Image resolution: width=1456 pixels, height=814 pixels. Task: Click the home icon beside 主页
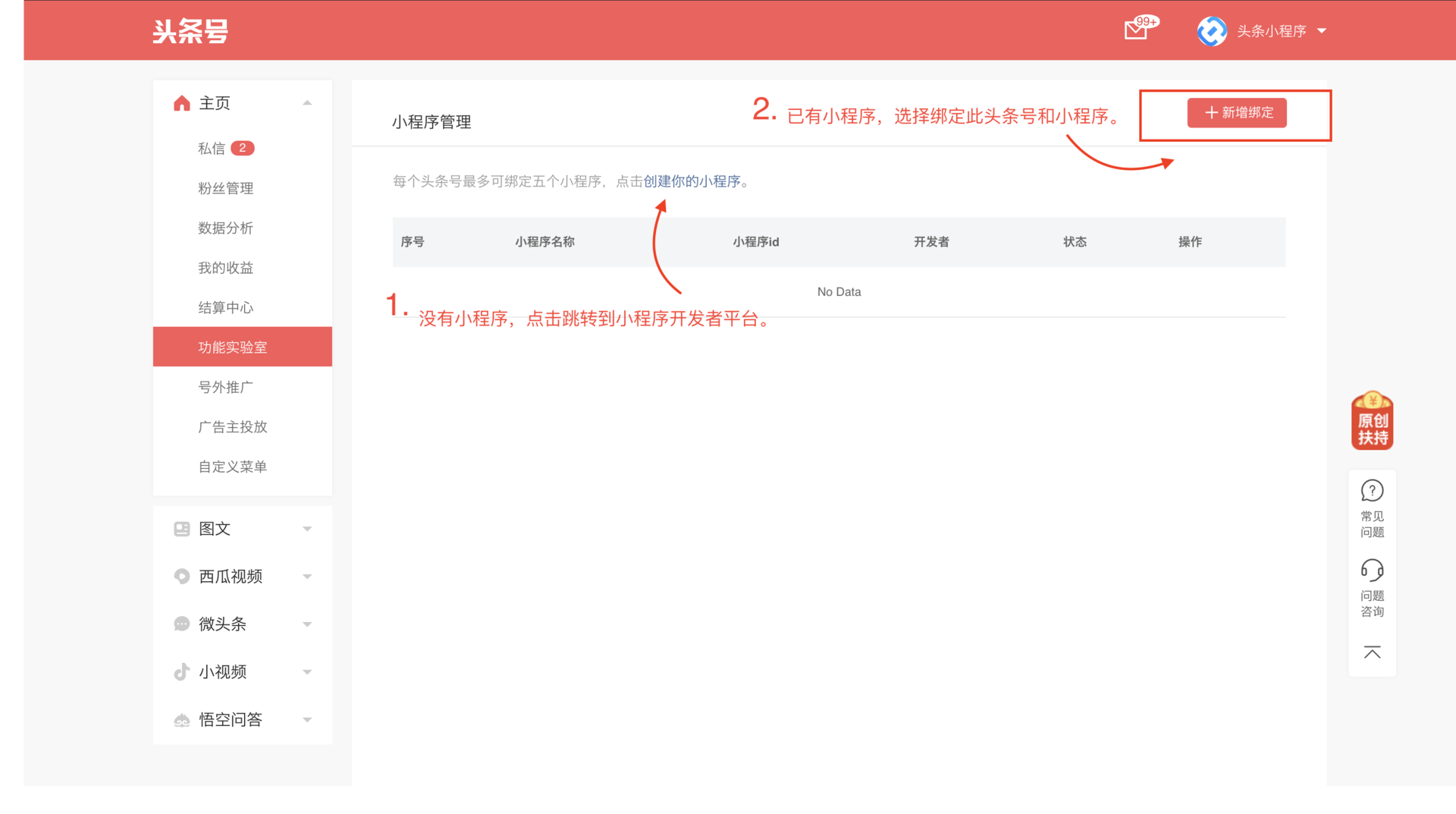182,103
